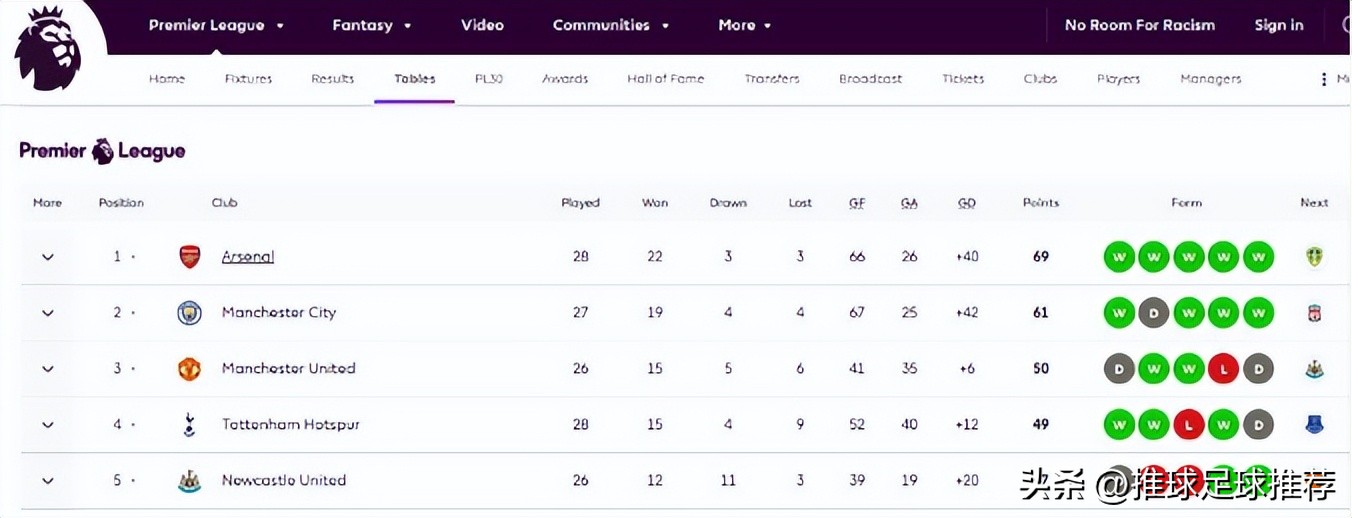This screenshot has height=518, width=1352.
Task: Click Newcastle United crest icon
Action: pos(189,481)
